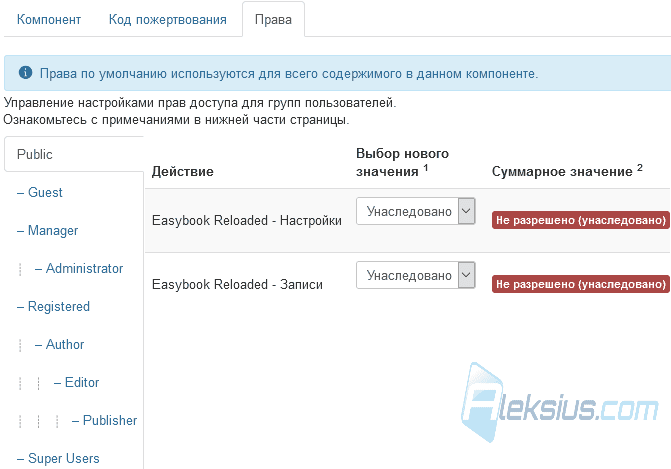Image resolution: width=671 pixels, height=469 pixels.
Task: Open the Компонент tab
Action: pyautogui.click(x=49, y=20)
